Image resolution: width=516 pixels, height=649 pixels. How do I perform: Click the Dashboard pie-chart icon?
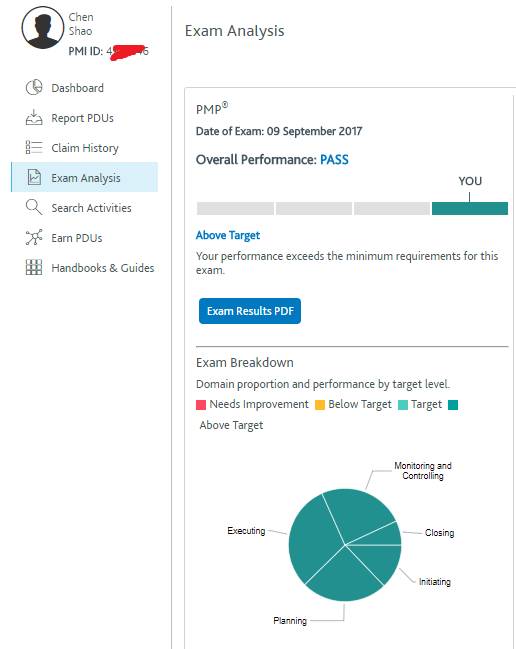tap(34, 87)
